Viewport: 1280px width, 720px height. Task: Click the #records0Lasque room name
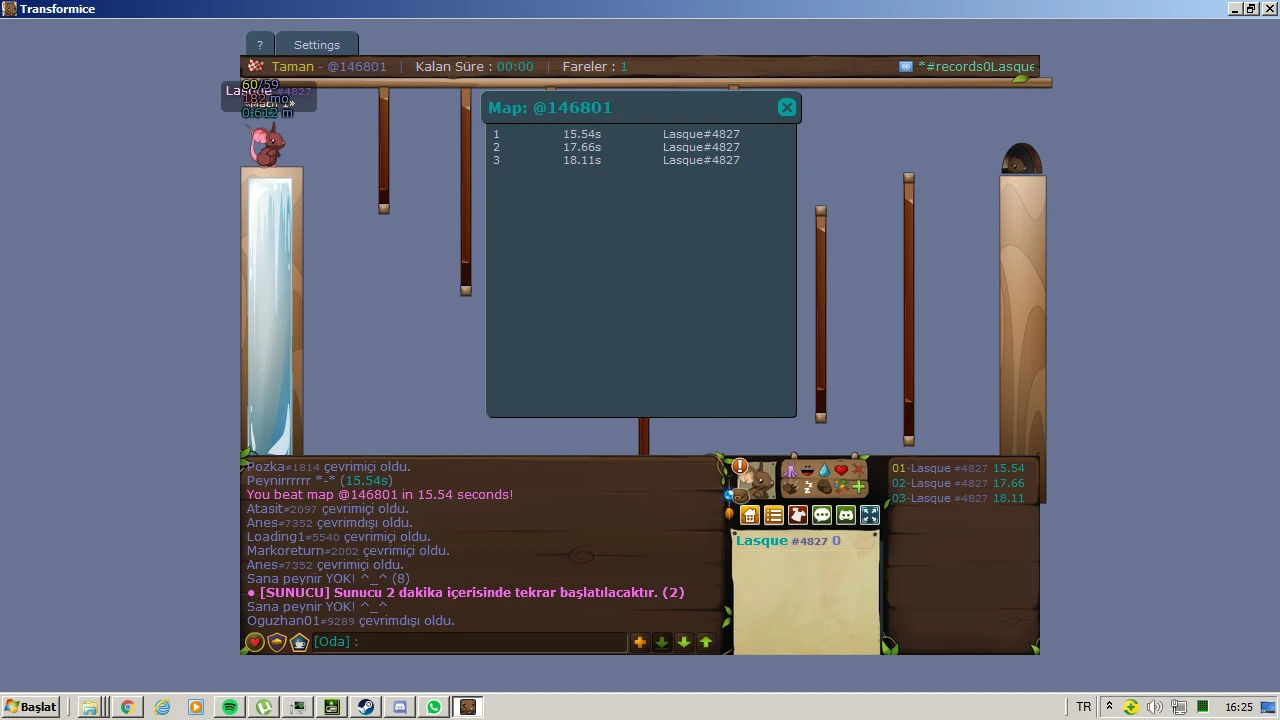976,66
